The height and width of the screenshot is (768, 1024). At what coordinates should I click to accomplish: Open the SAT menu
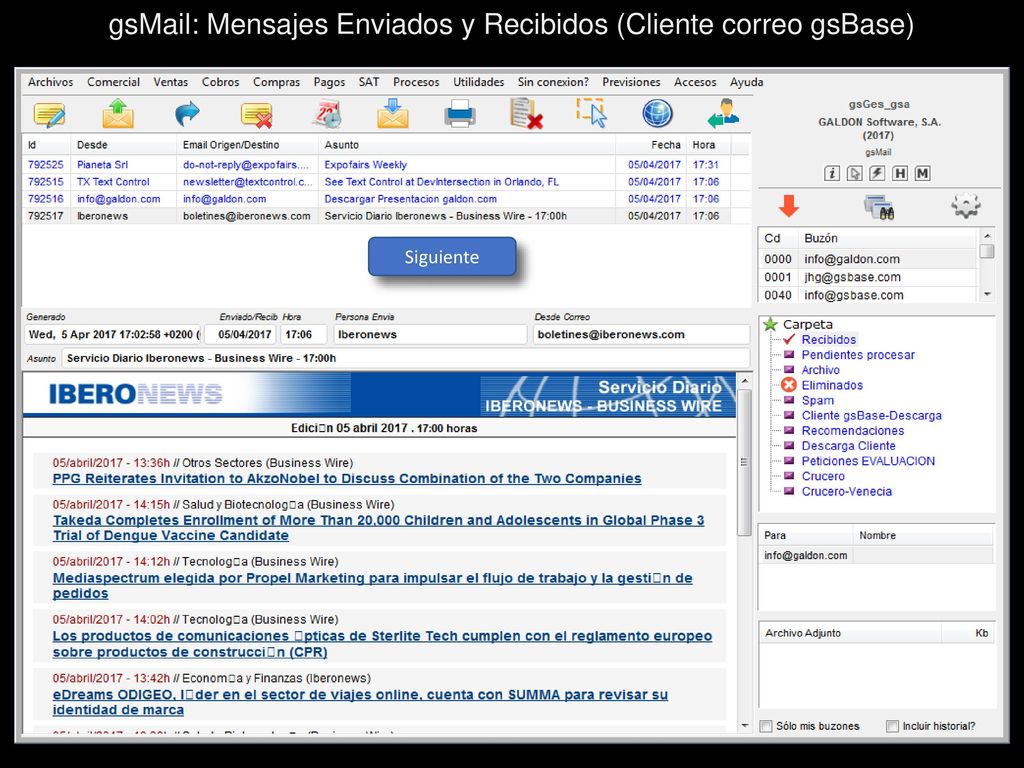point(369,82)
